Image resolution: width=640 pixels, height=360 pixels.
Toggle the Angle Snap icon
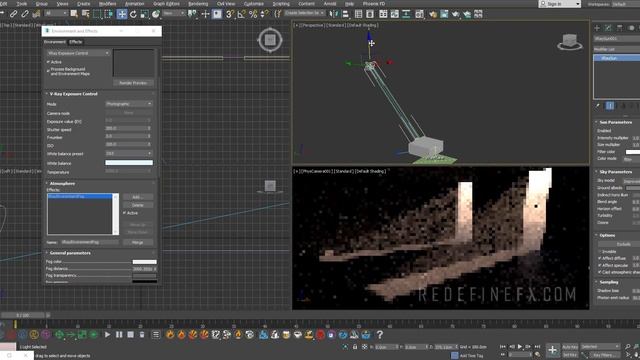tap(242, 14)
